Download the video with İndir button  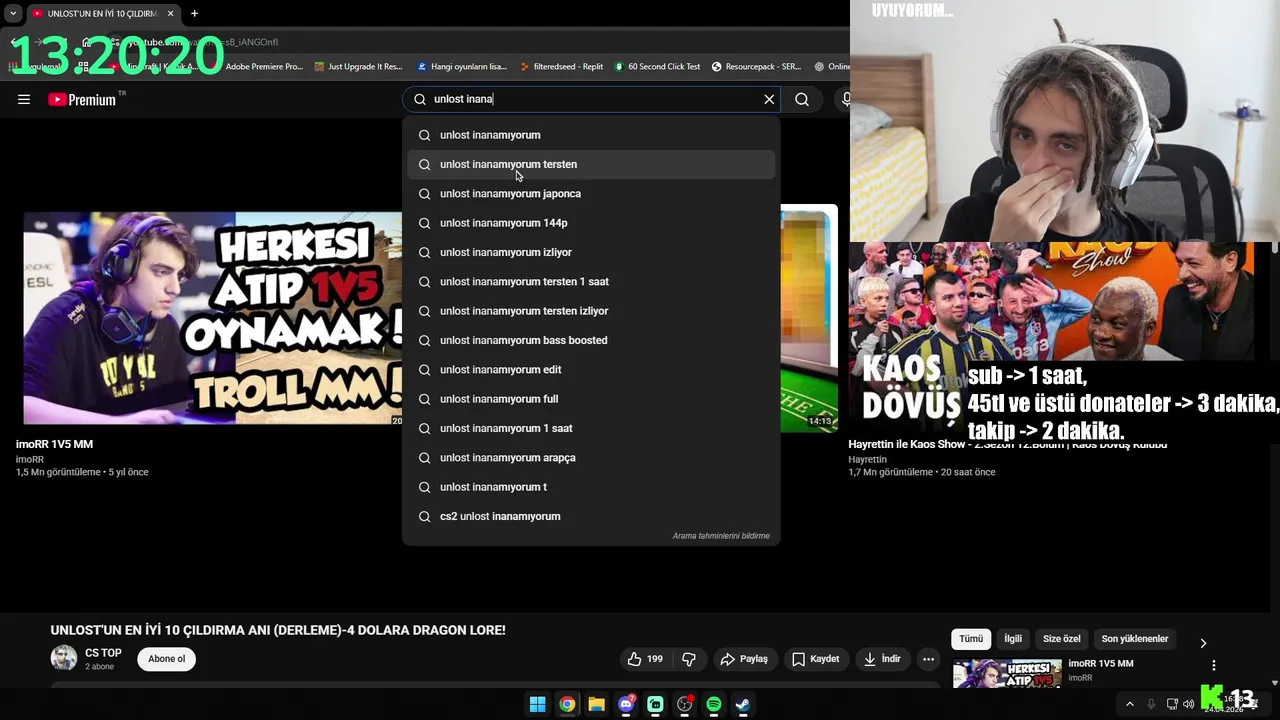(x=883, y=659)
